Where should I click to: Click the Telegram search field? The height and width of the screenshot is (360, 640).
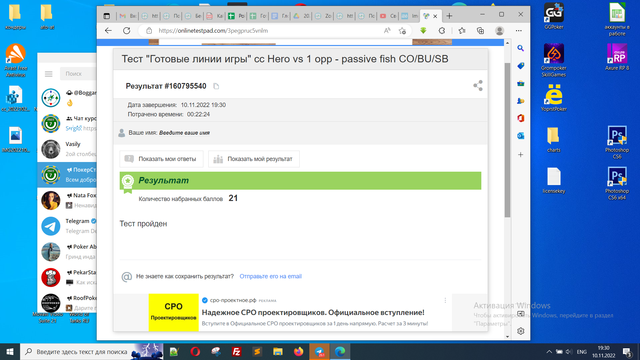tap(78, 74)
